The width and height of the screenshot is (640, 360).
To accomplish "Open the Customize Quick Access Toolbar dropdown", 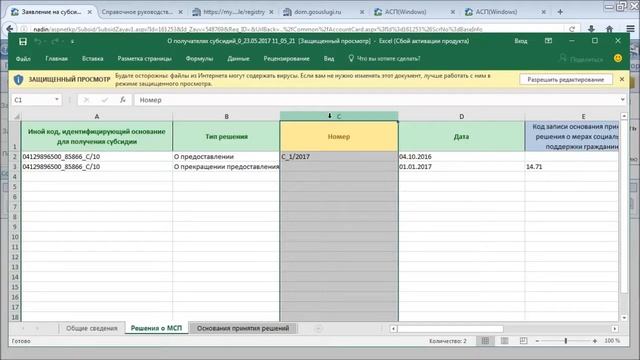I will (x=72, y=42).
